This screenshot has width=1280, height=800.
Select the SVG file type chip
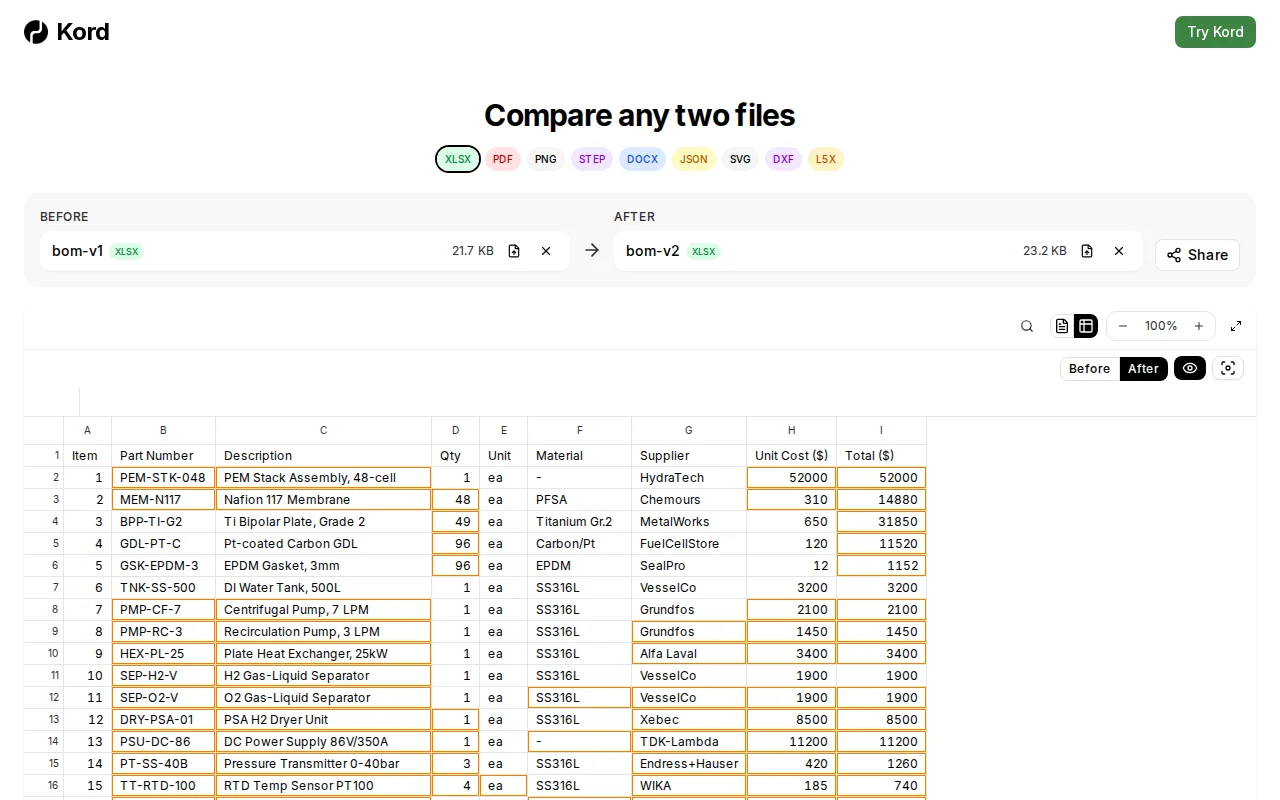coord(740,159)
